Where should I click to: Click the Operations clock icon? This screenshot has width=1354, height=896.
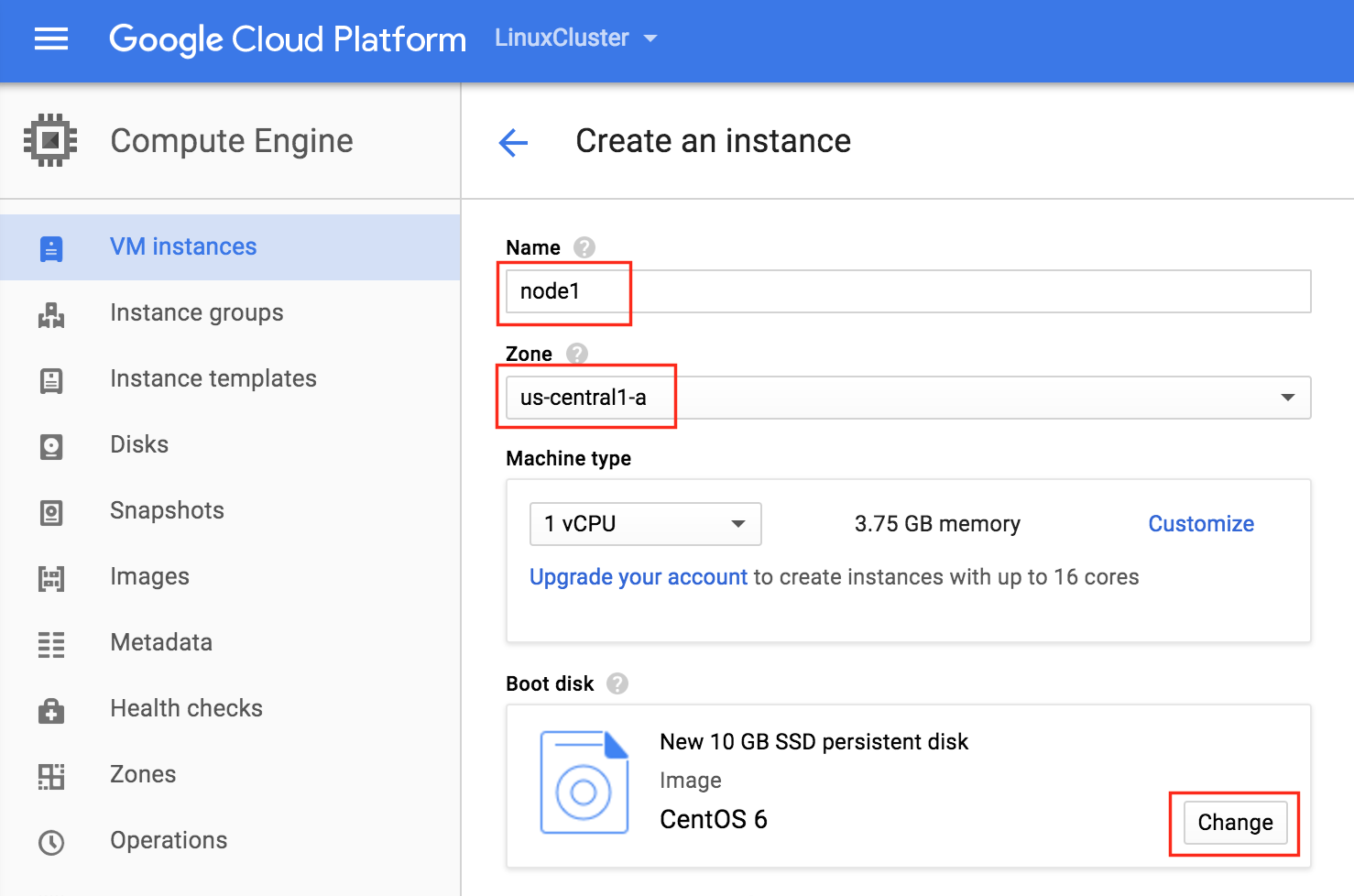pos(51,842)
